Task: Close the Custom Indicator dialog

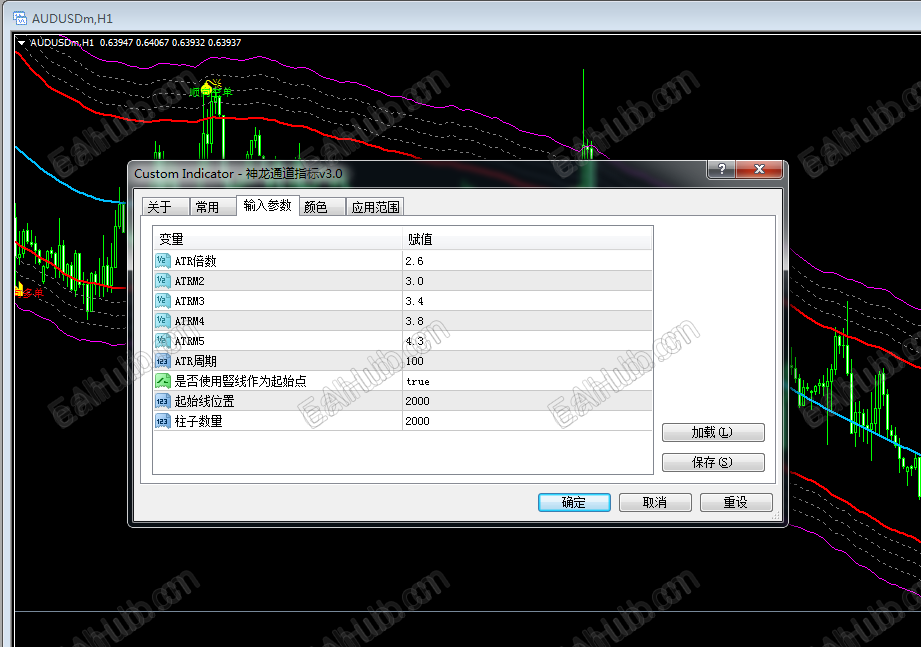Action: (759, 169)
